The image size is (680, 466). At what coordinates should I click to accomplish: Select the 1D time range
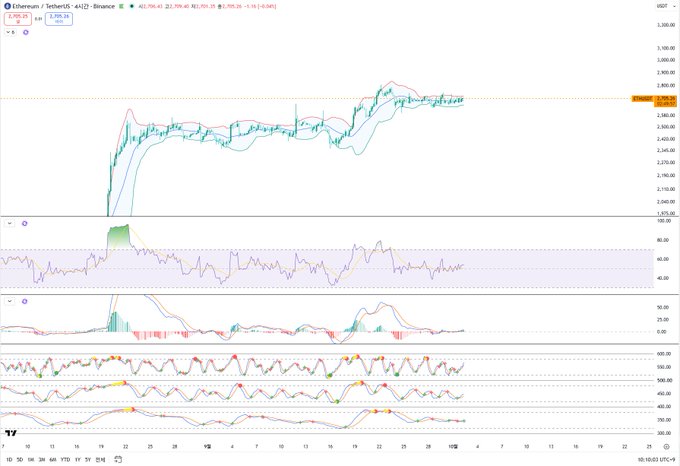pos(9,459)
